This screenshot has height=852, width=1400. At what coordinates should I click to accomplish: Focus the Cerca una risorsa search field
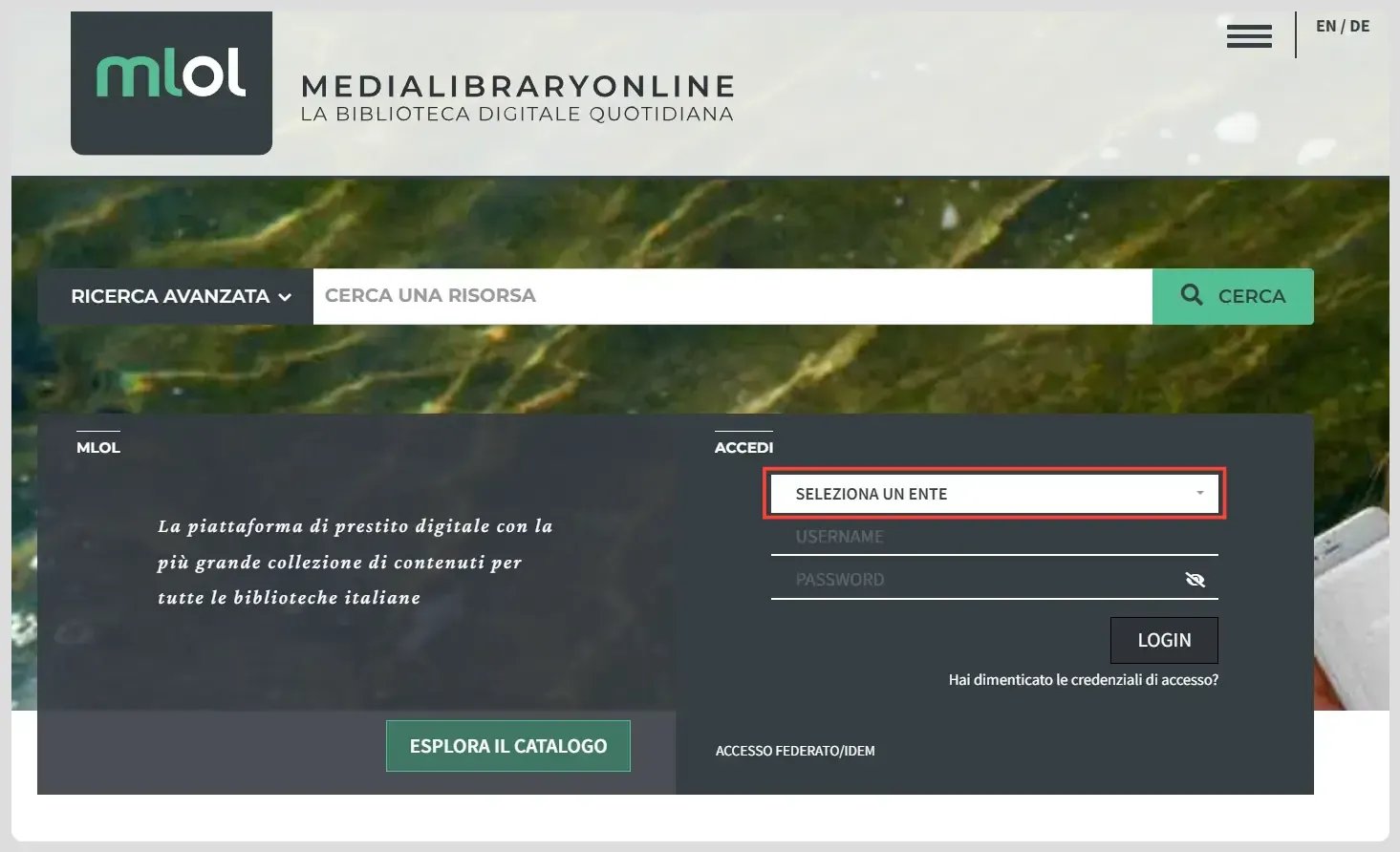tap(732, 296)
